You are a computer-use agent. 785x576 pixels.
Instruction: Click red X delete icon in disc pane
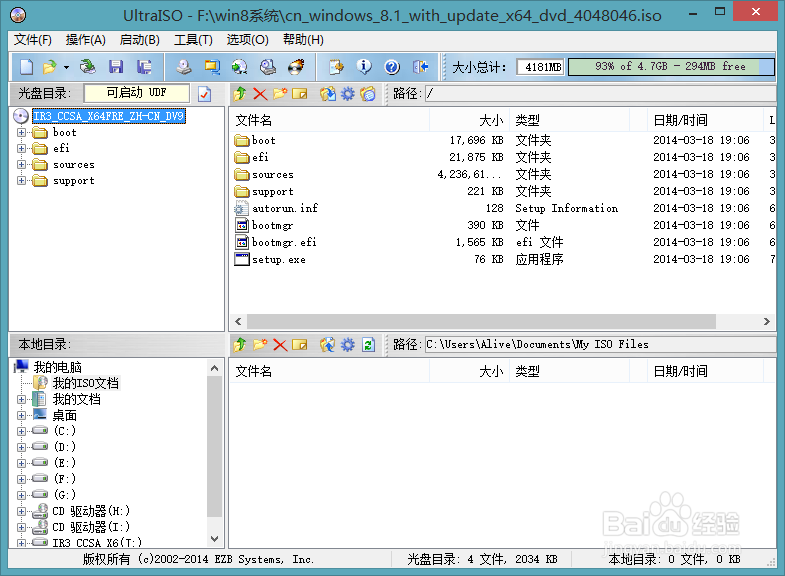tap(260, 94)
